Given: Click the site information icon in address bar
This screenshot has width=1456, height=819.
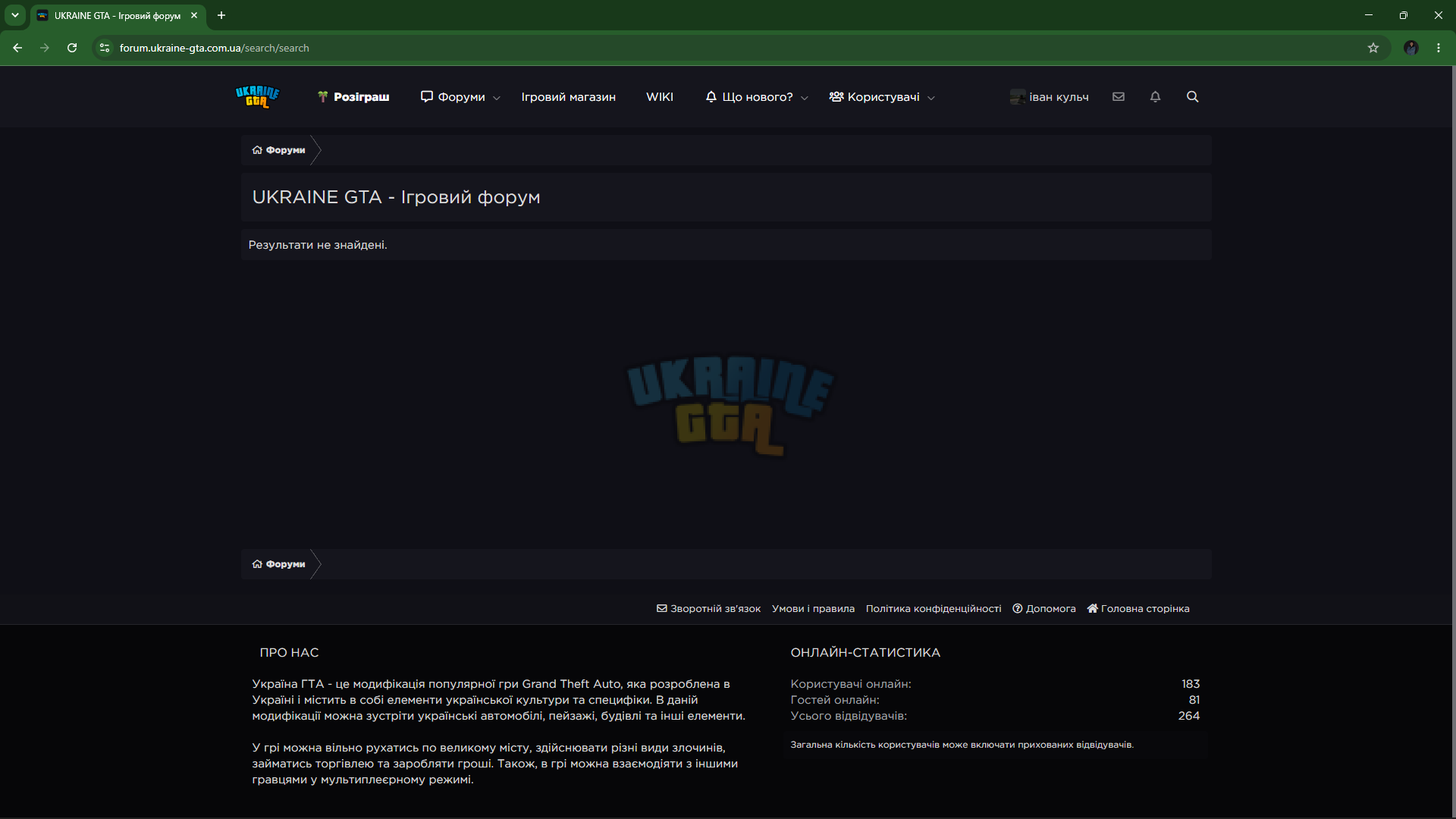Looking at the screenshot, I should pos(105,48).
